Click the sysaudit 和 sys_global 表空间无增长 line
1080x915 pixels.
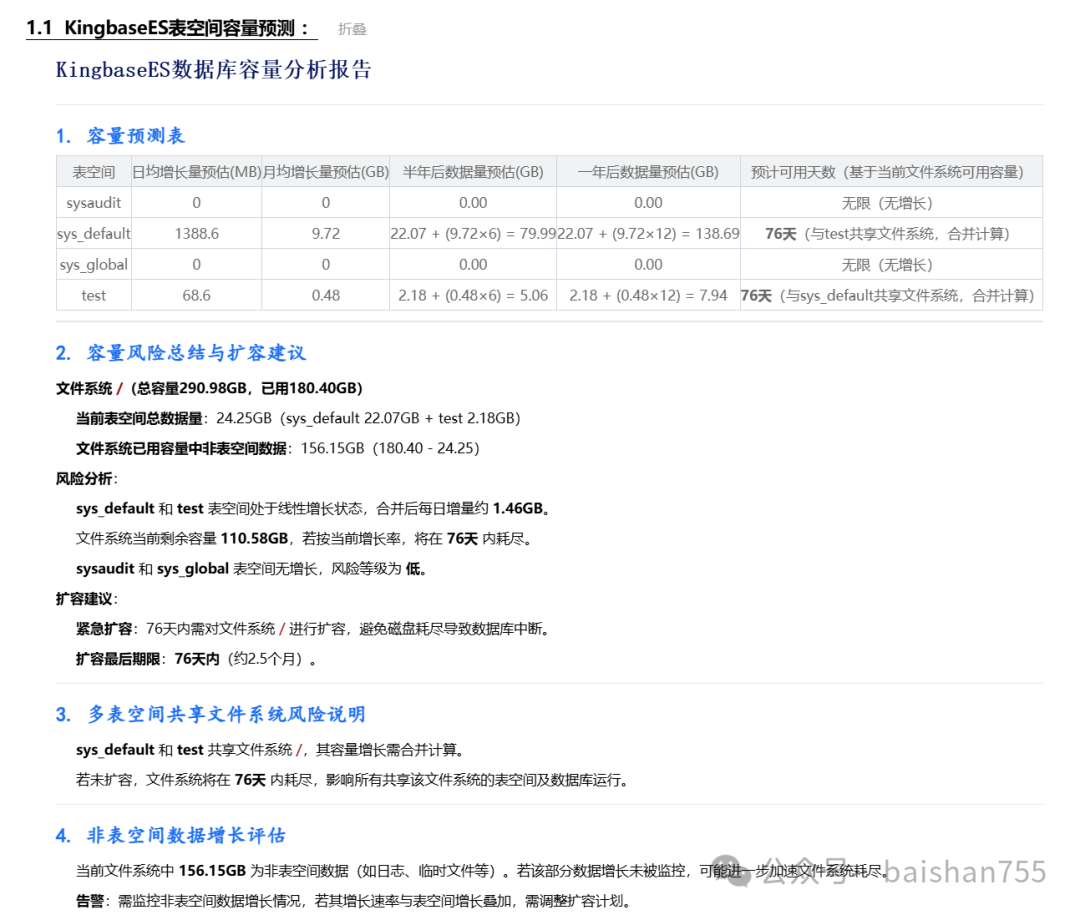click(x=251, y=569)
